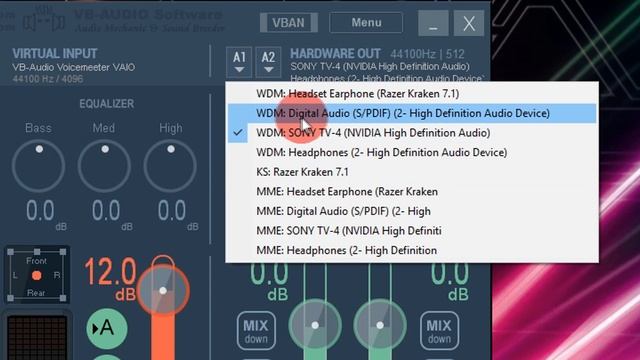Viewport: 640px width, 360px height.
Task: Select KS: Razer Kraken 7.1
Action: tap(412, 172)
